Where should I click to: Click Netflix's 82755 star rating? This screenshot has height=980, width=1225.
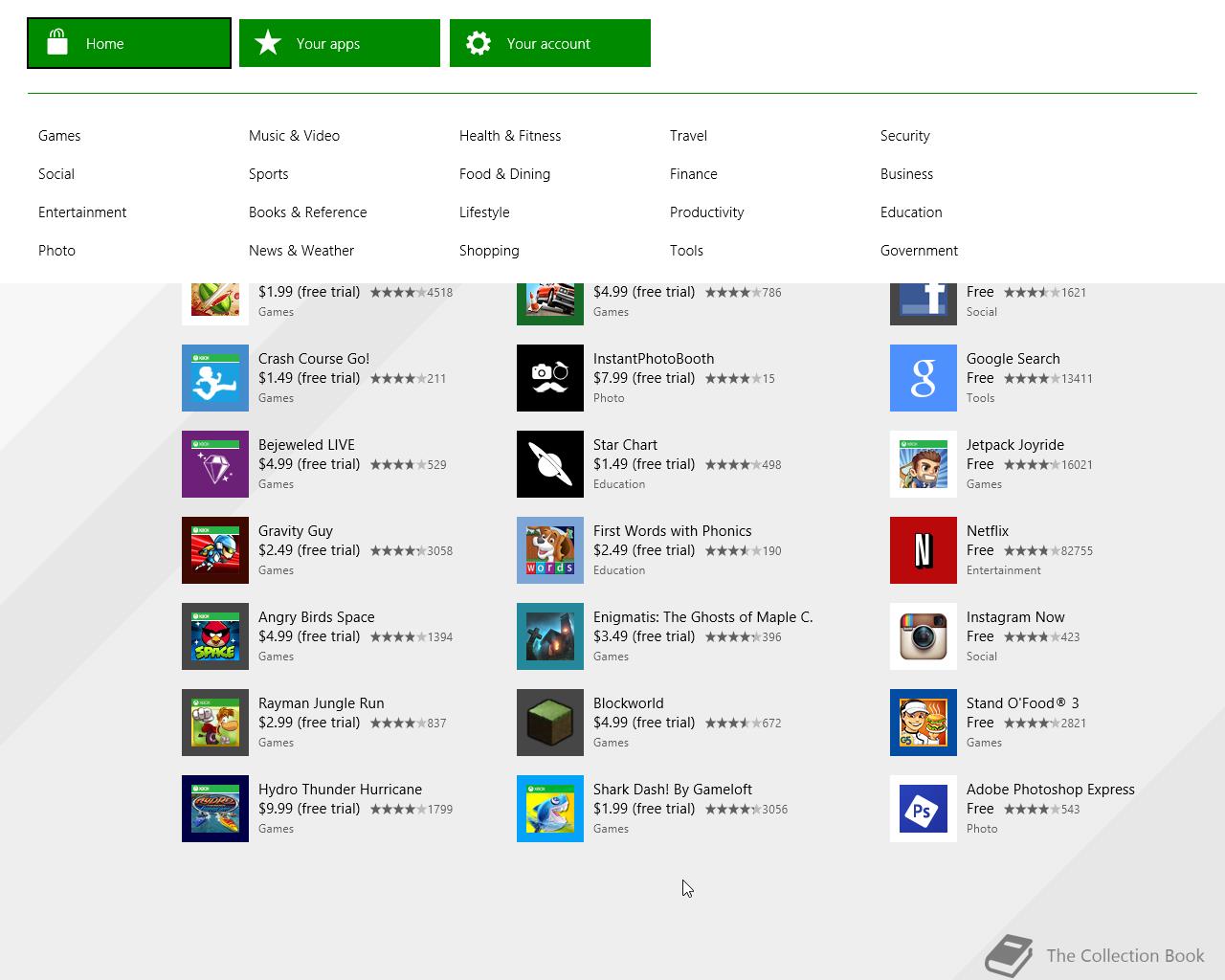[1048, 551]
